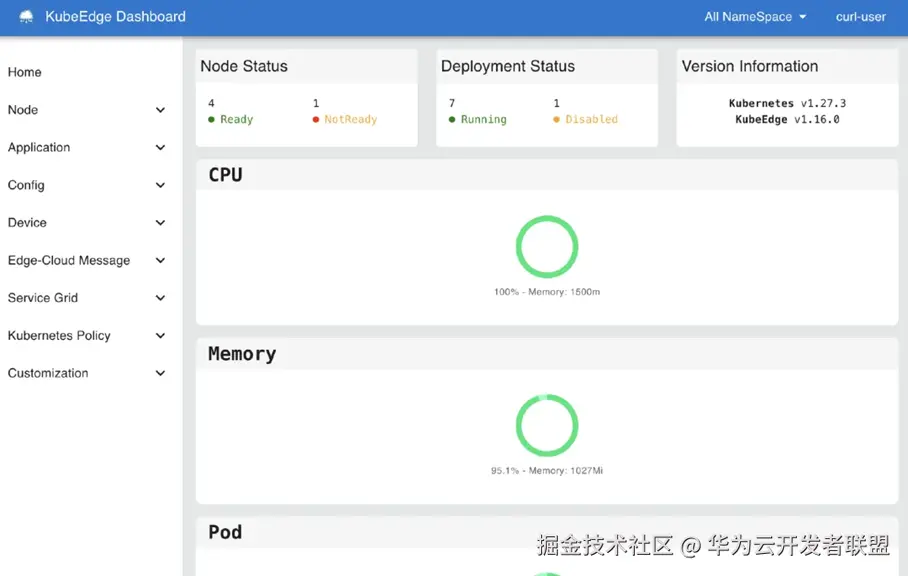This screenshot has height=576, width=908.
Task: Expand the Application menu chevron
Action: 160,148
